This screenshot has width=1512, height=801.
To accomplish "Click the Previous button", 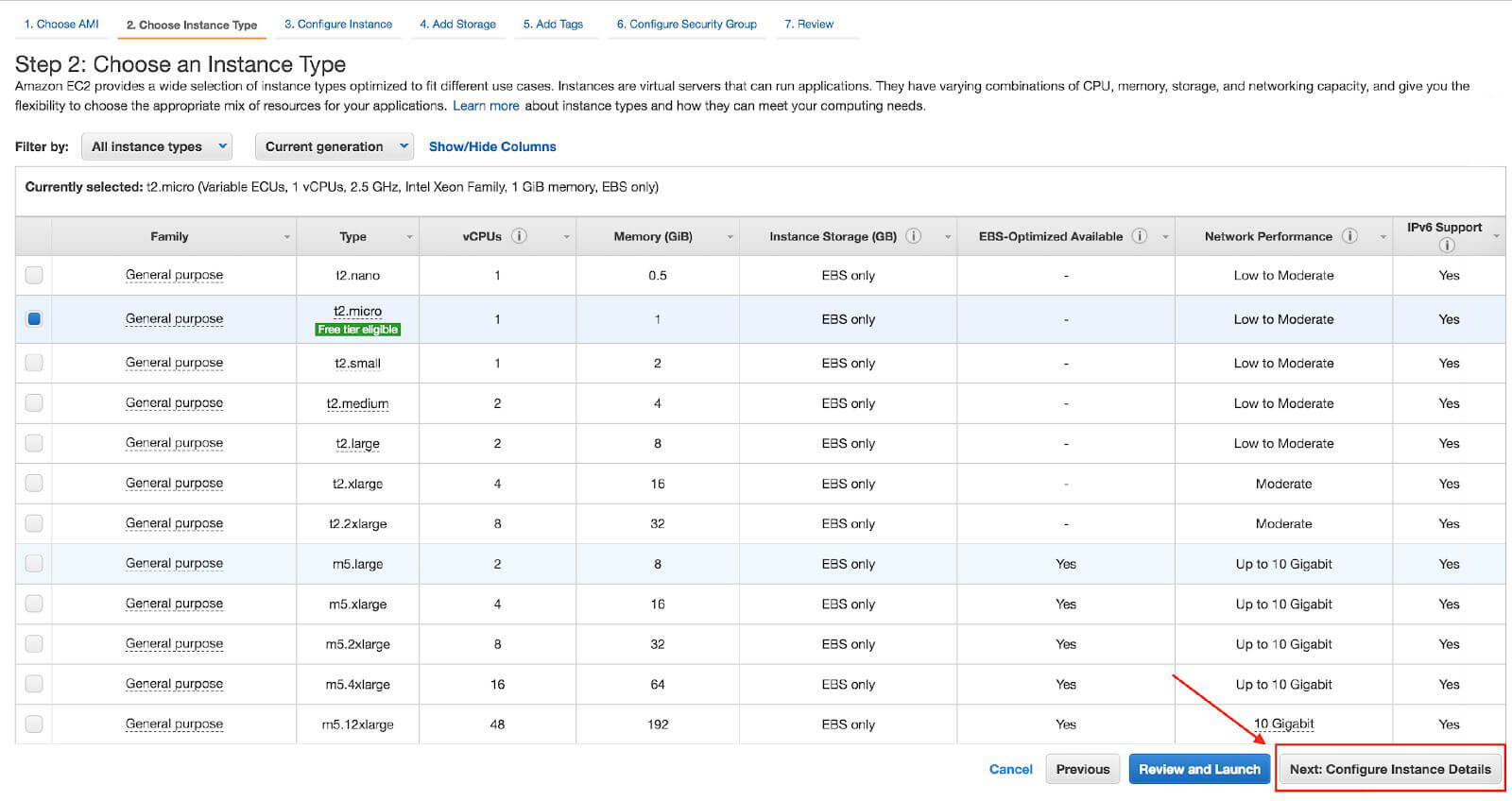I will (x=1083, y=769).
